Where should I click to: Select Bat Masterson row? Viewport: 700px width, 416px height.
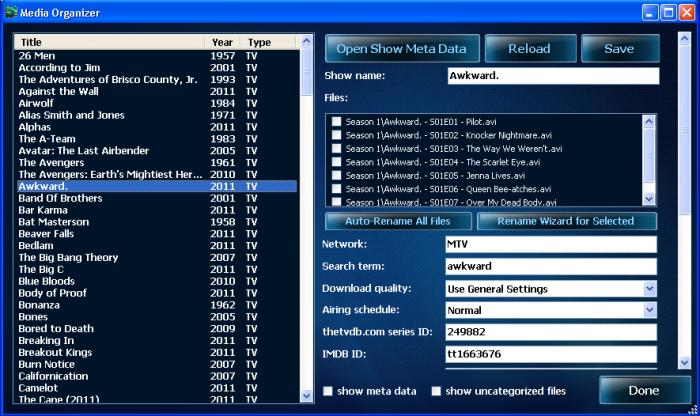(157, 222)
